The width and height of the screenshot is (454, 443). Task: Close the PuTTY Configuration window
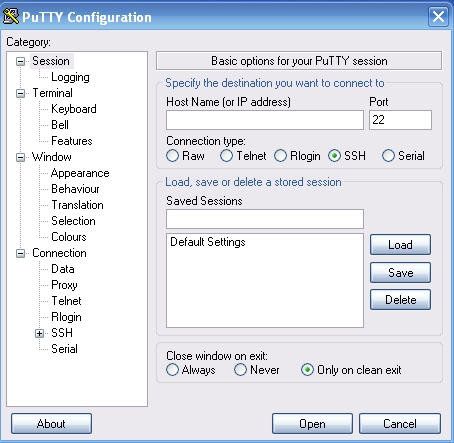tap(438, 16)
